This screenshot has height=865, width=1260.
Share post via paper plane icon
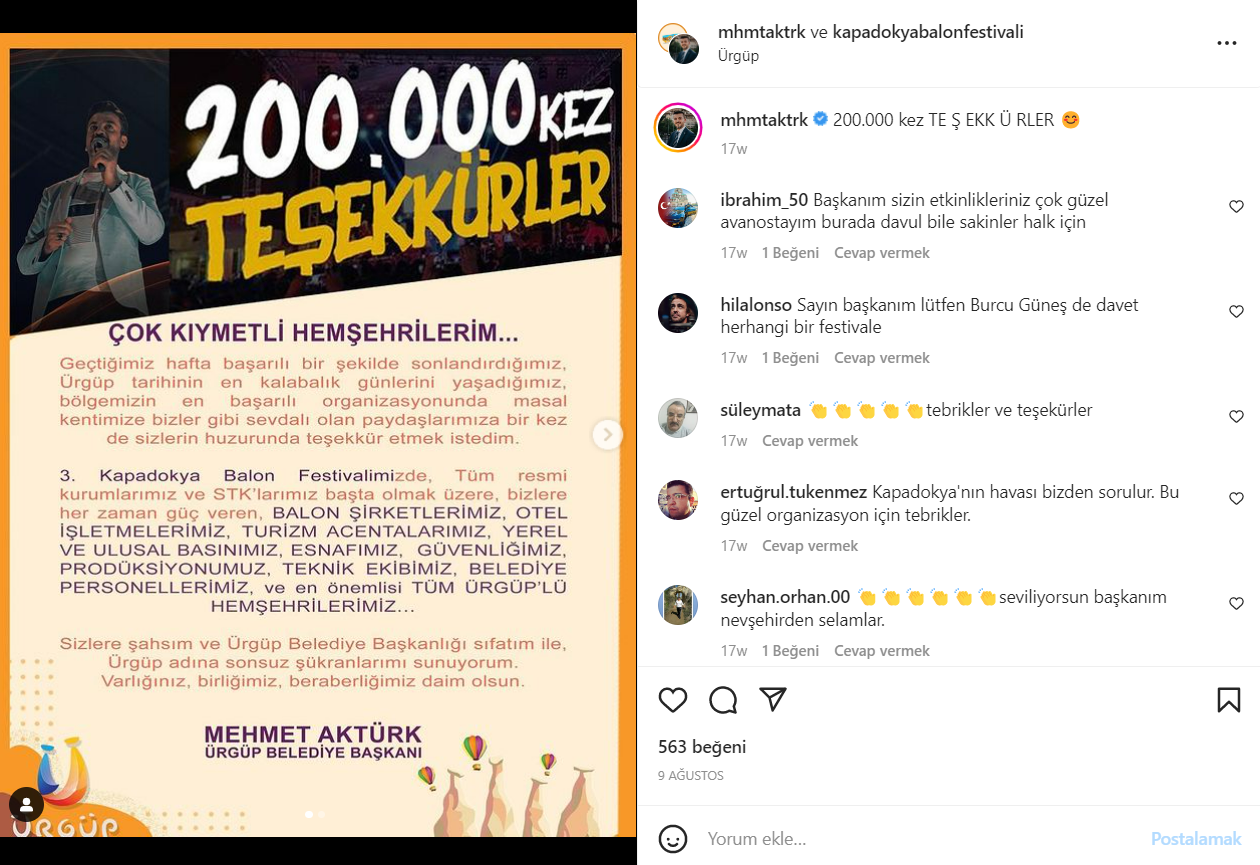[x=772, y=699]
